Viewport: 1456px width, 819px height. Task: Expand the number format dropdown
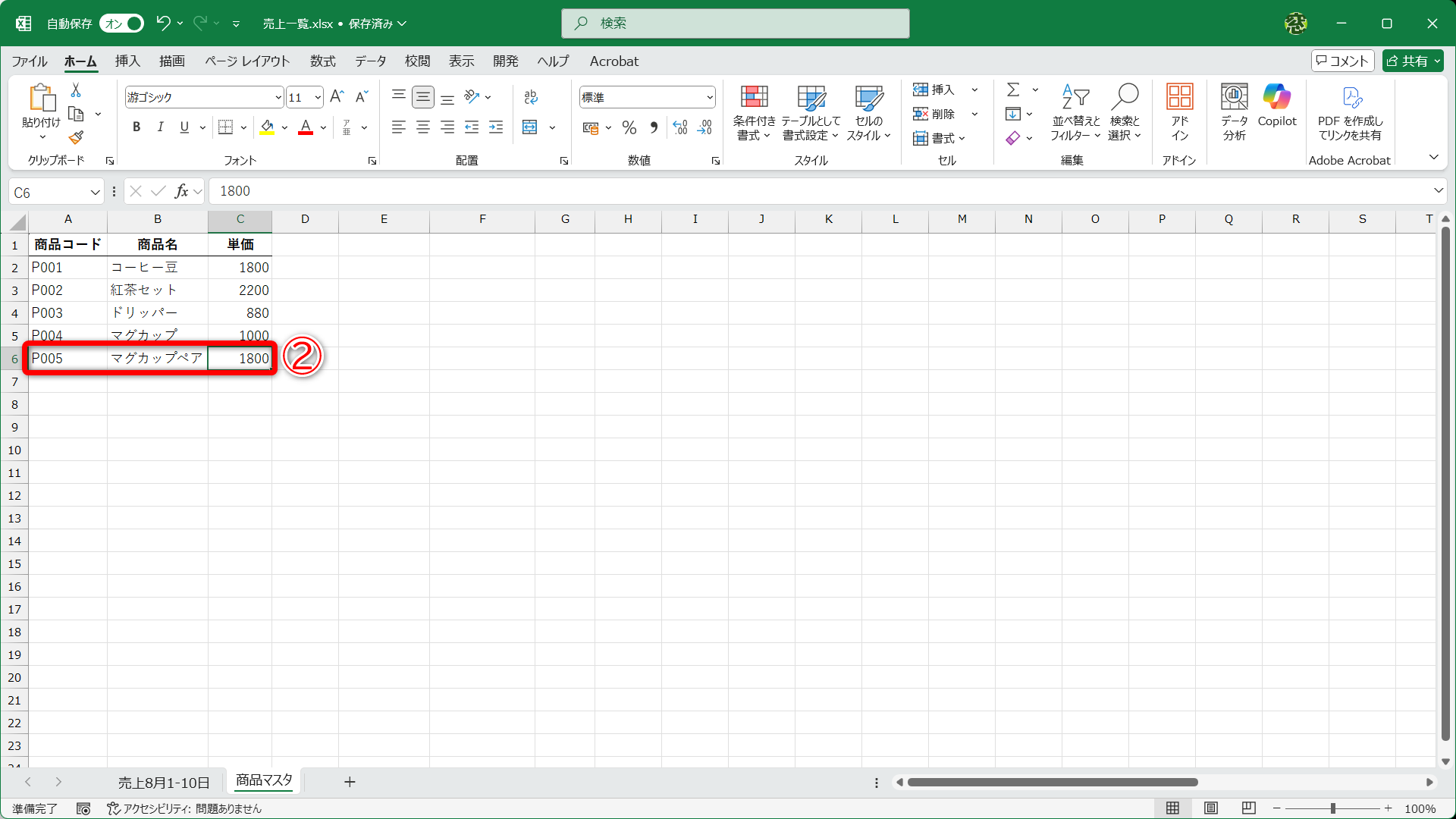pos(710,97)
